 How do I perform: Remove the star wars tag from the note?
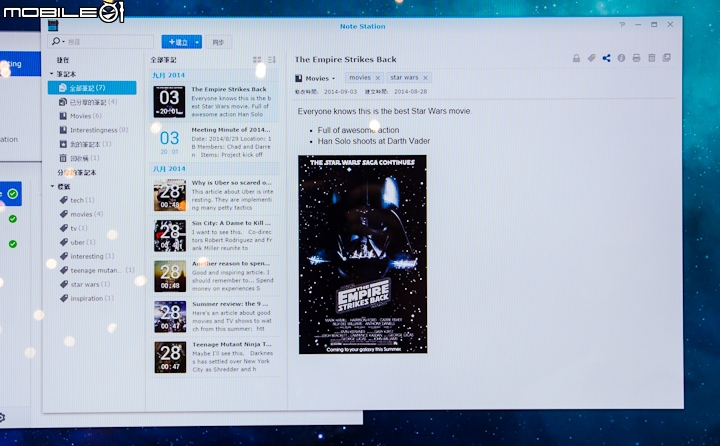pyautogui.click(x=425, y=78)
